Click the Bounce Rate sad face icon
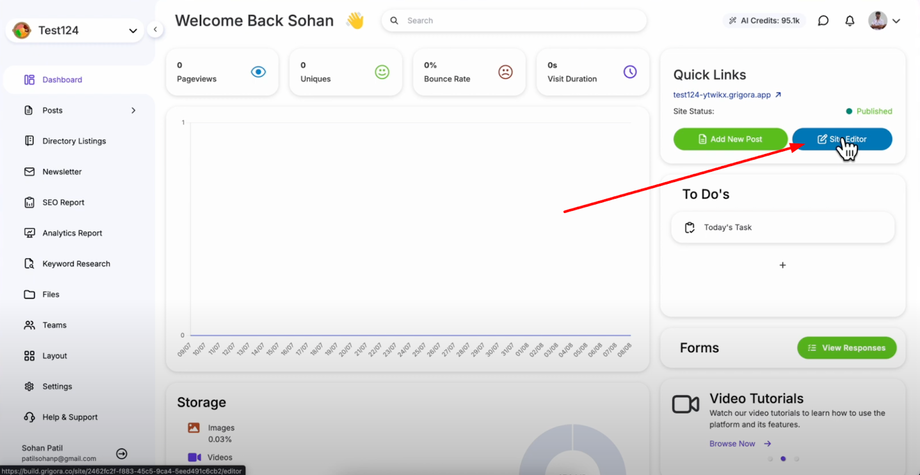920x475 pixels. (x=505, y=72)
